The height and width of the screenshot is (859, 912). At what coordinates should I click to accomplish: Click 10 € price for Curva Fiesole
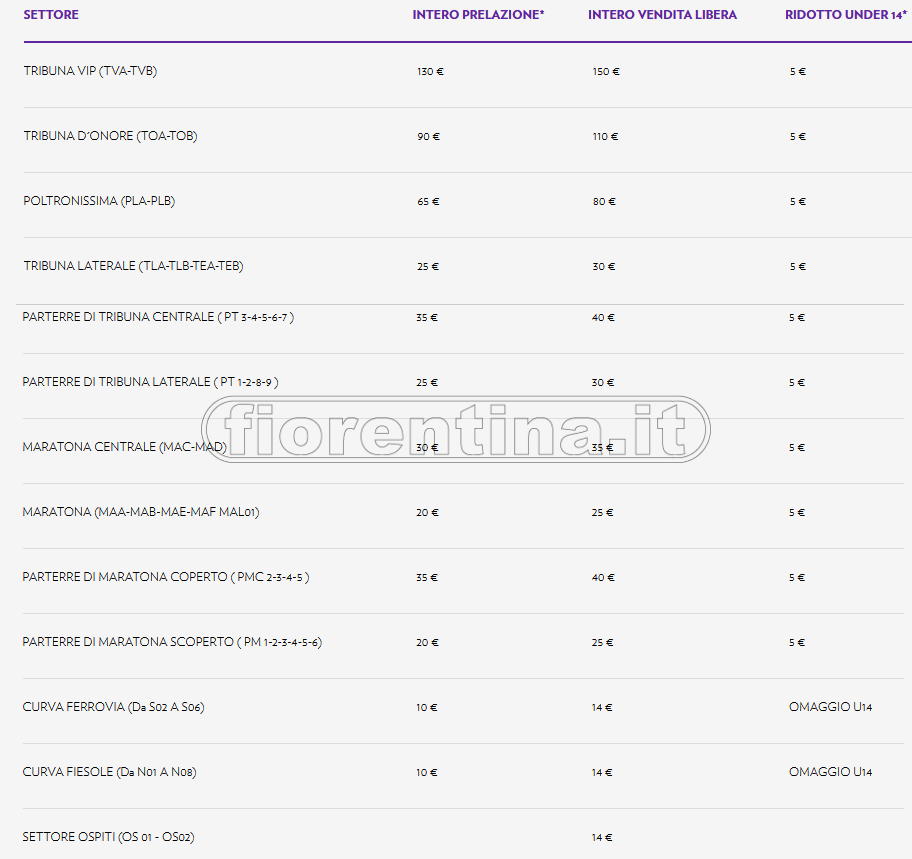[427, 773]
